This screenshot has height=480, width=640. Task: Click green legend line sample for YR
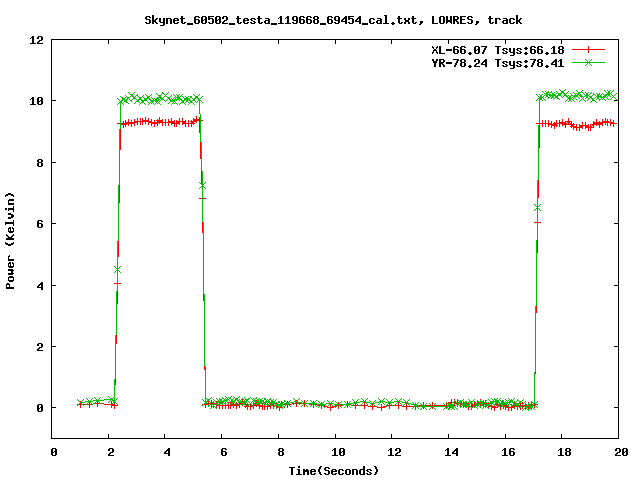588,62
